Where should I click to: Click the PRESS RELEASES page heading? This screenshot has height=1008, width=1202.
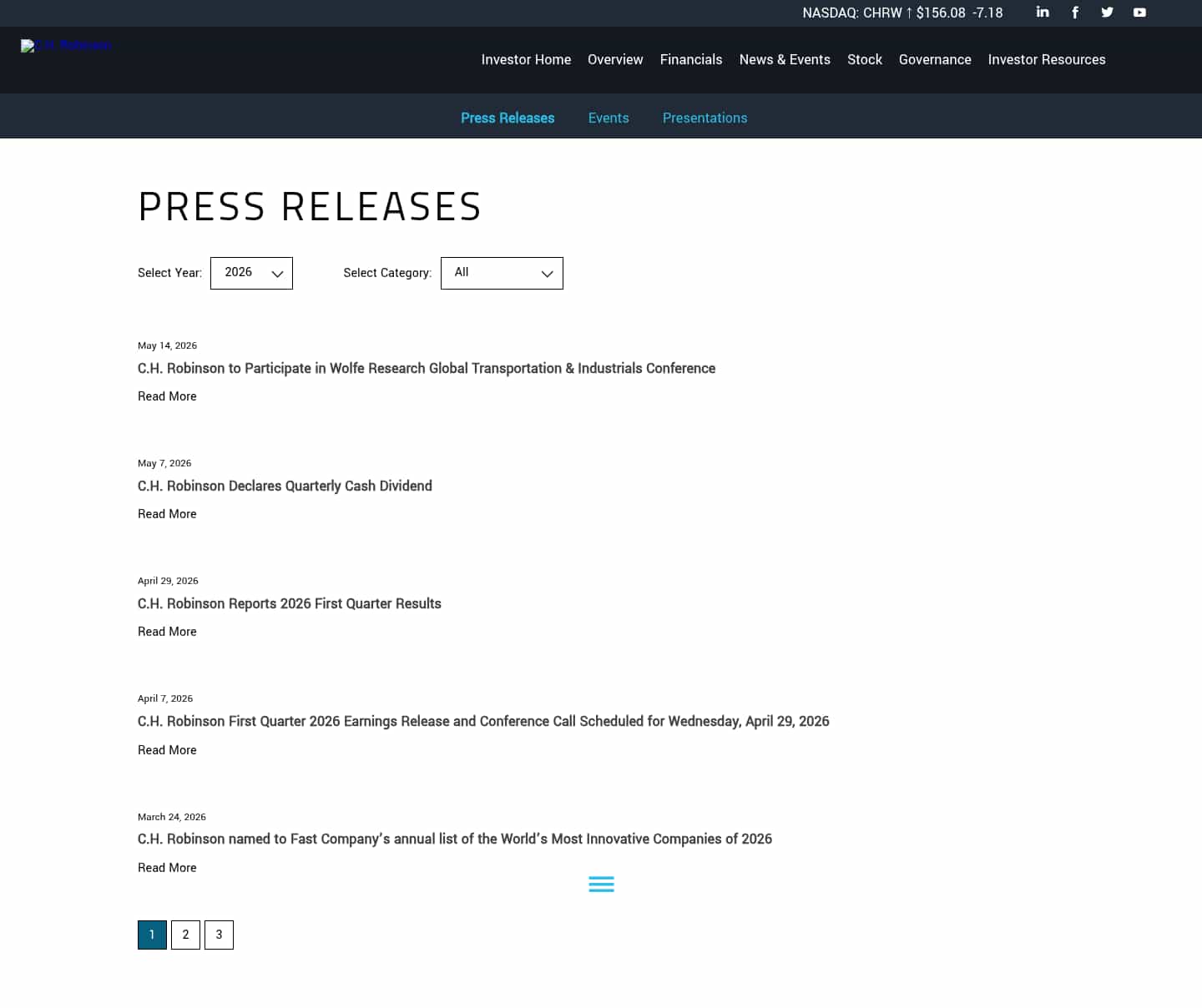pyautogui.click(x=310, y=207)
